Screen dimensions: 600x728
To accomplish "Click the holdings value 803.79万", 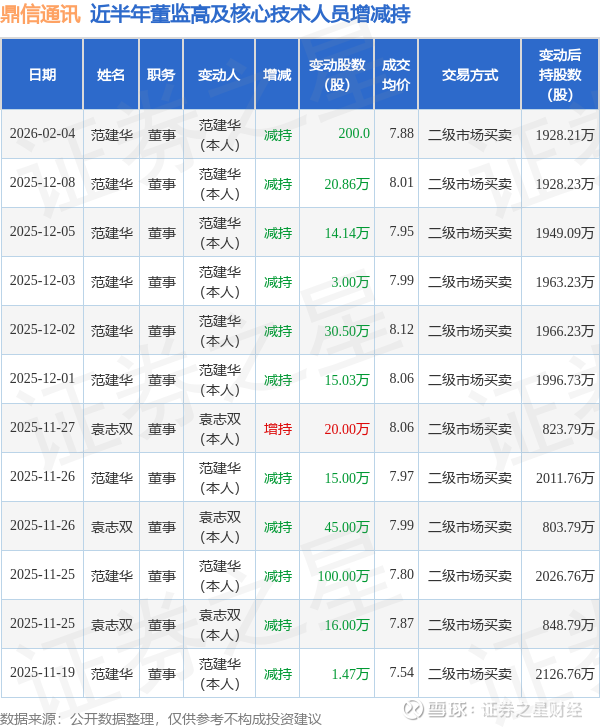I will click(x=568, y=527).
